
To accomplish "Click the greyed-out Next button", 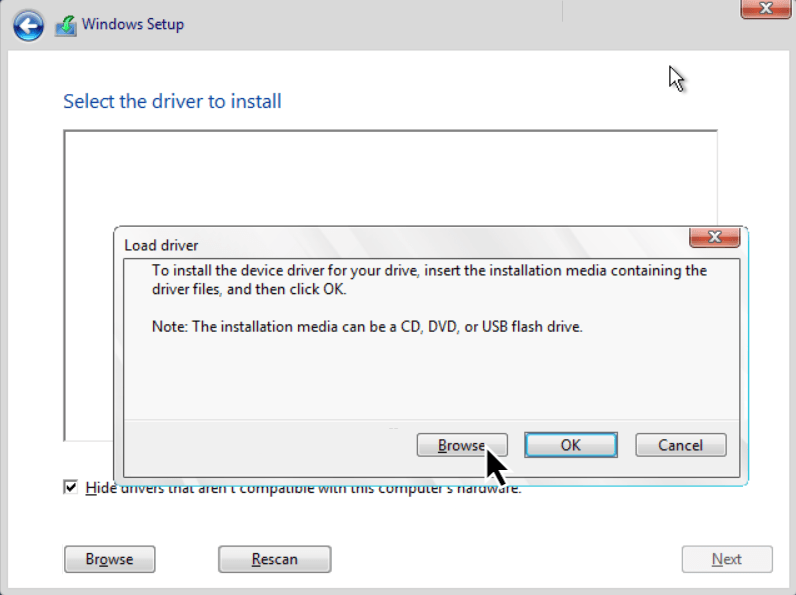I will pyautogui.click(x=727, y=559).
